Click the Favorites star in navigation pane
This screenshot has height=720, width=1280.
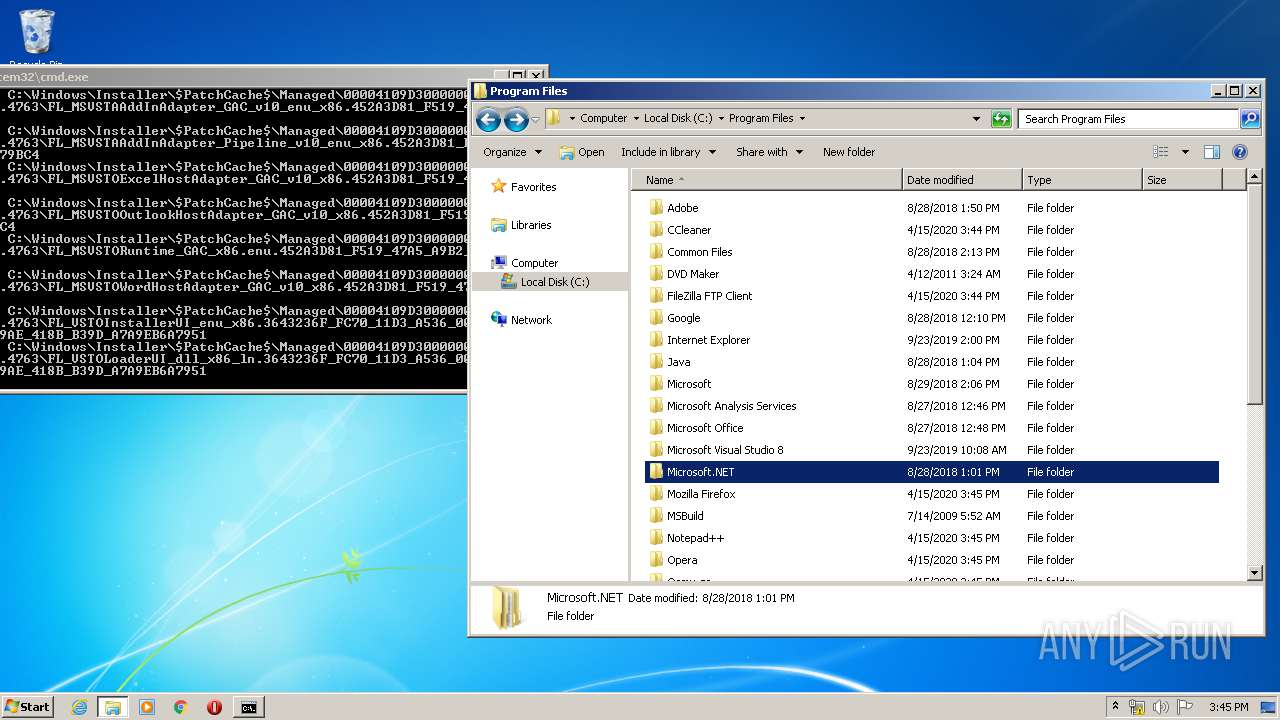point(498,187)
